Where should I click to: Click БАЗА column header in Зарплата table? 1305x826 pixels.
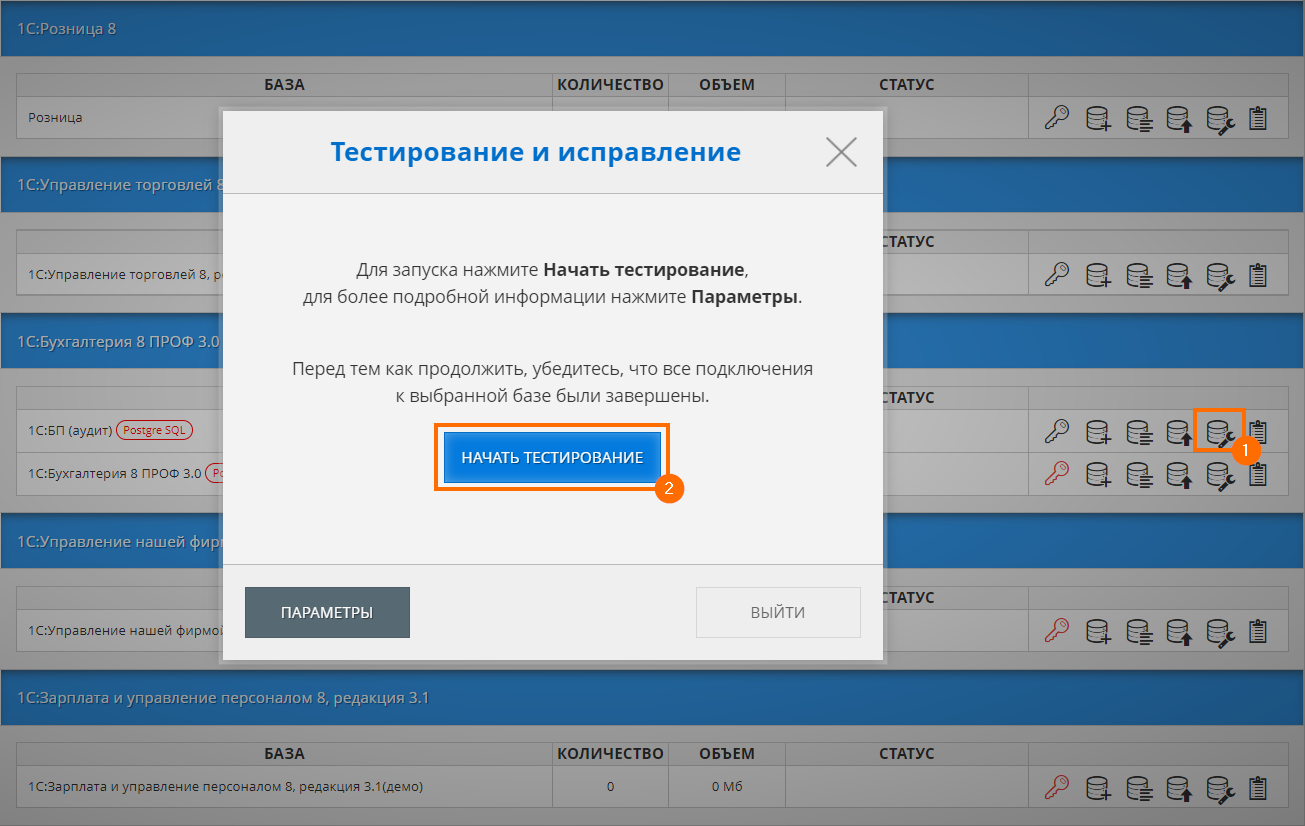285,753
